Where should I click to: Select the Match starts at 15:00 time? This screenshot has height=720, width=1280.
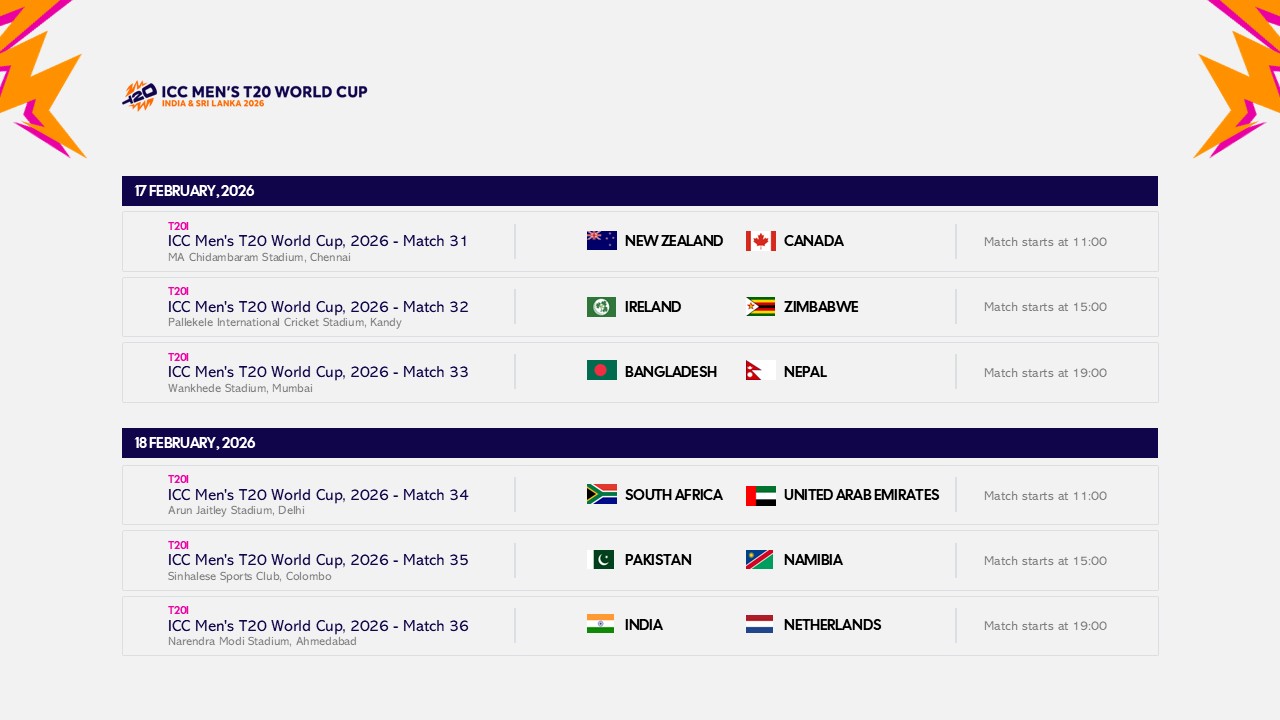coord(1045,307)
